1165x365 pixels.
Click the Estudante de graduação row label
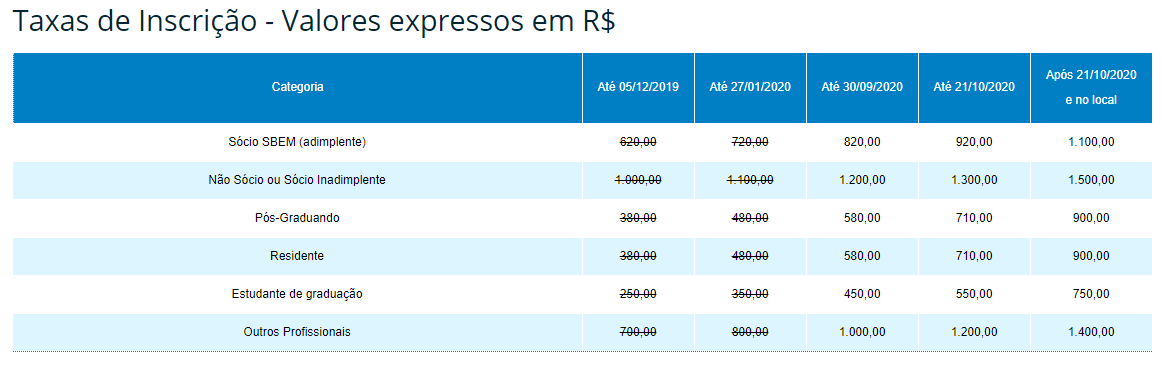pos(297,294)
